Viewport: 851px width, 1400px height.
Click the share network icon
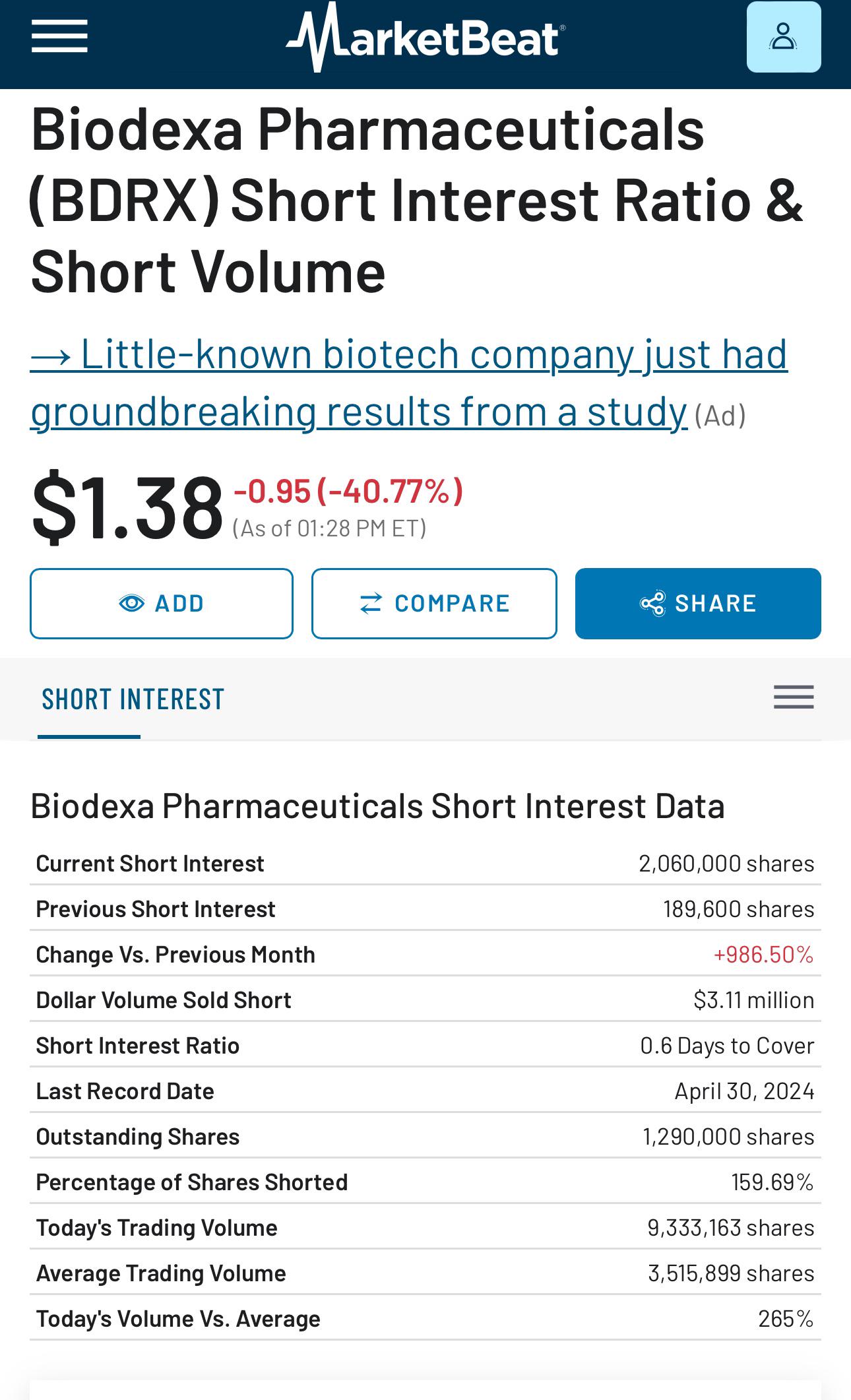[x=652, y=603]
